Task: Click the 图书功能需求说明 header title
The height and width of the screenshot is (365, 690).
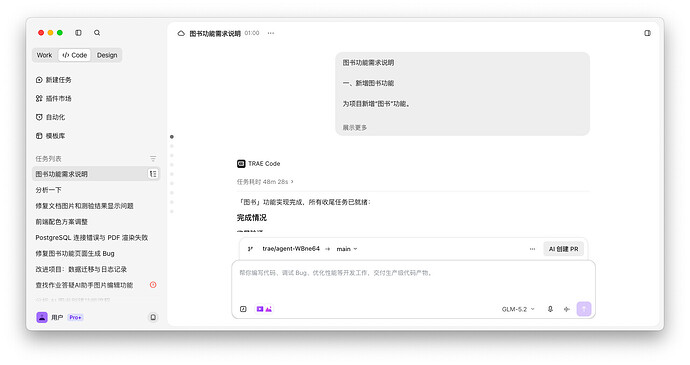Action: [x=215, y=33]
